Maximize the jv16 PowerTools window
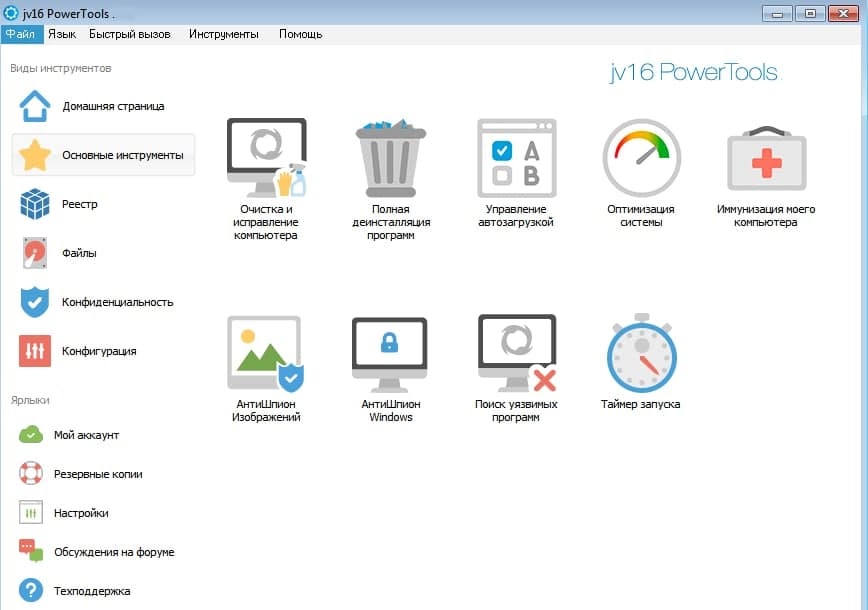The image size is (868, 610). [x=810, y=13]
